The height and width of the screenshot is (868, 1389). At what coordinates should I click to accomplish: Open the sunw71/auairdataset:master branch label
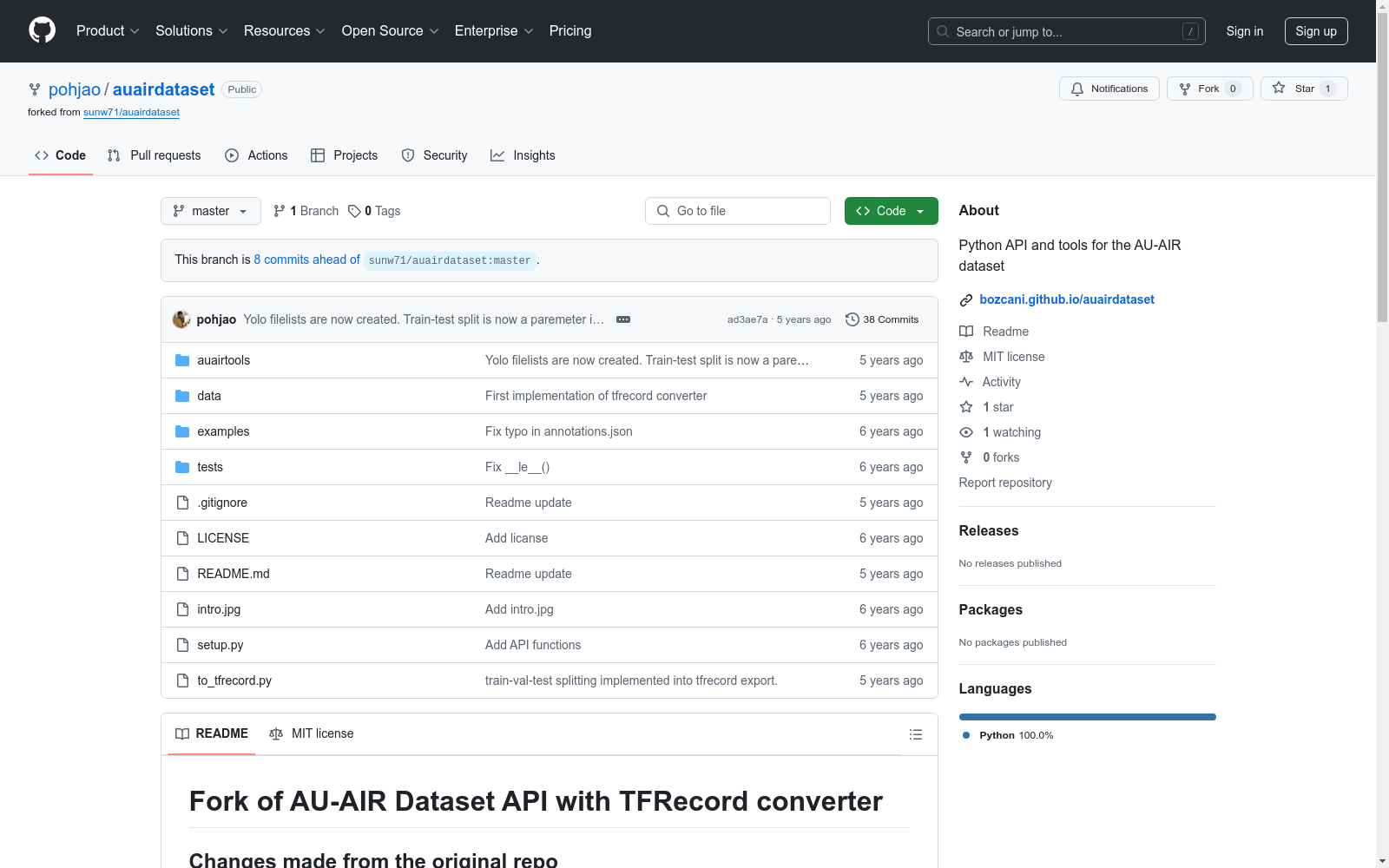pos(450,260)
